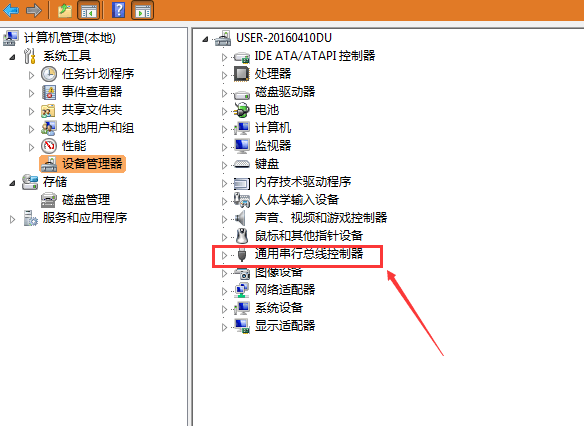Click the 声音、视频和游戏控制器 speaker icon
Screen dimensions: 584x426
point(241,218)
